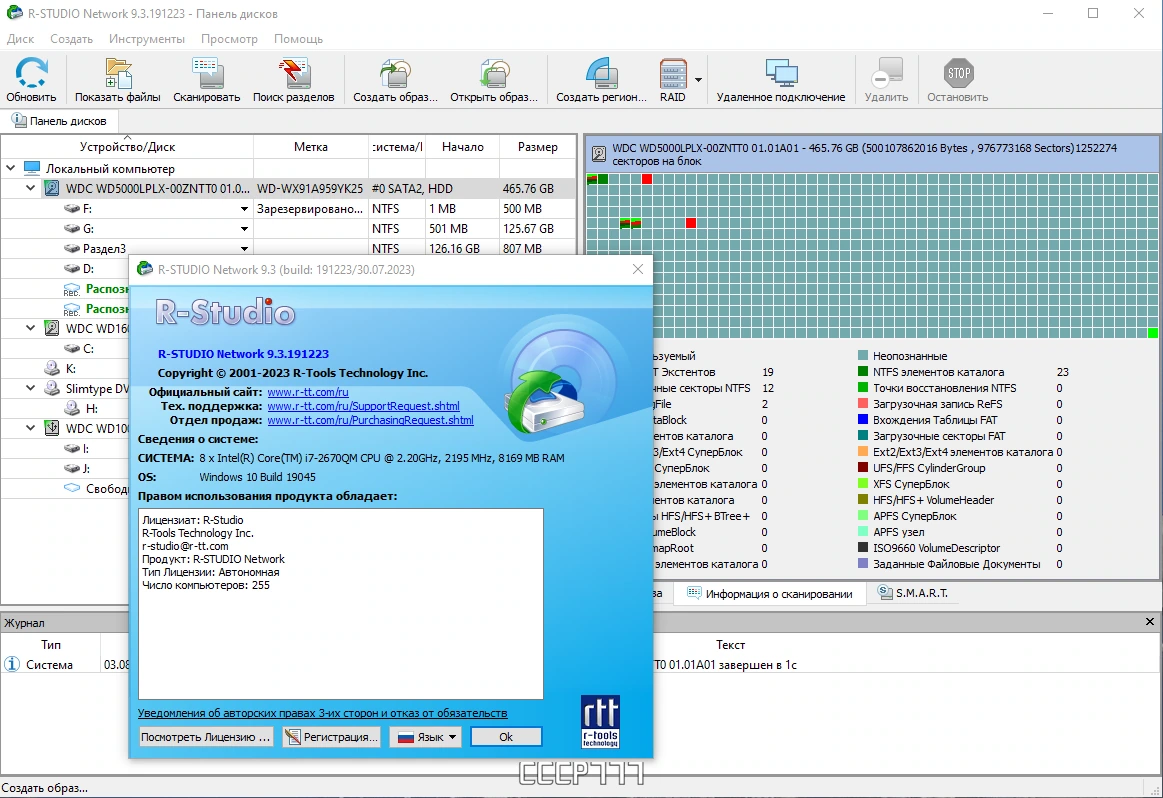Open the dropdown arrow on G: row
The height and width of the screenshot is (798, 1163).
tap(244, 229)
